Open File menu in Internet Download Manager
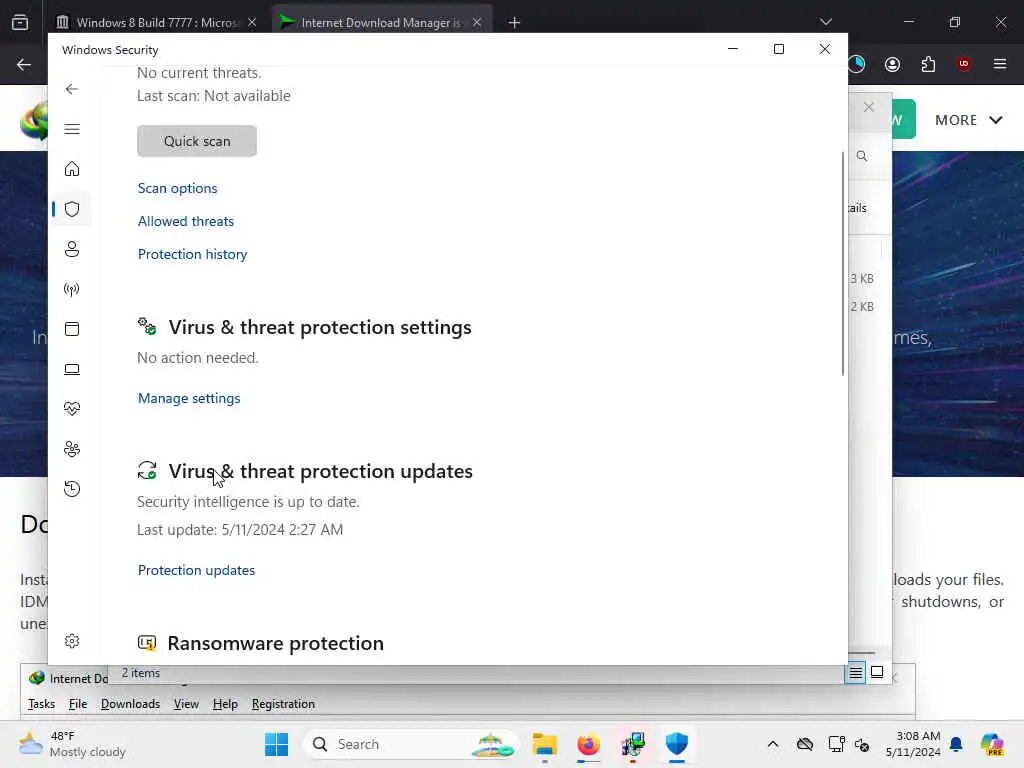Screen dimensions: 1024x768 pyautogui.click(x=78, y=704)
